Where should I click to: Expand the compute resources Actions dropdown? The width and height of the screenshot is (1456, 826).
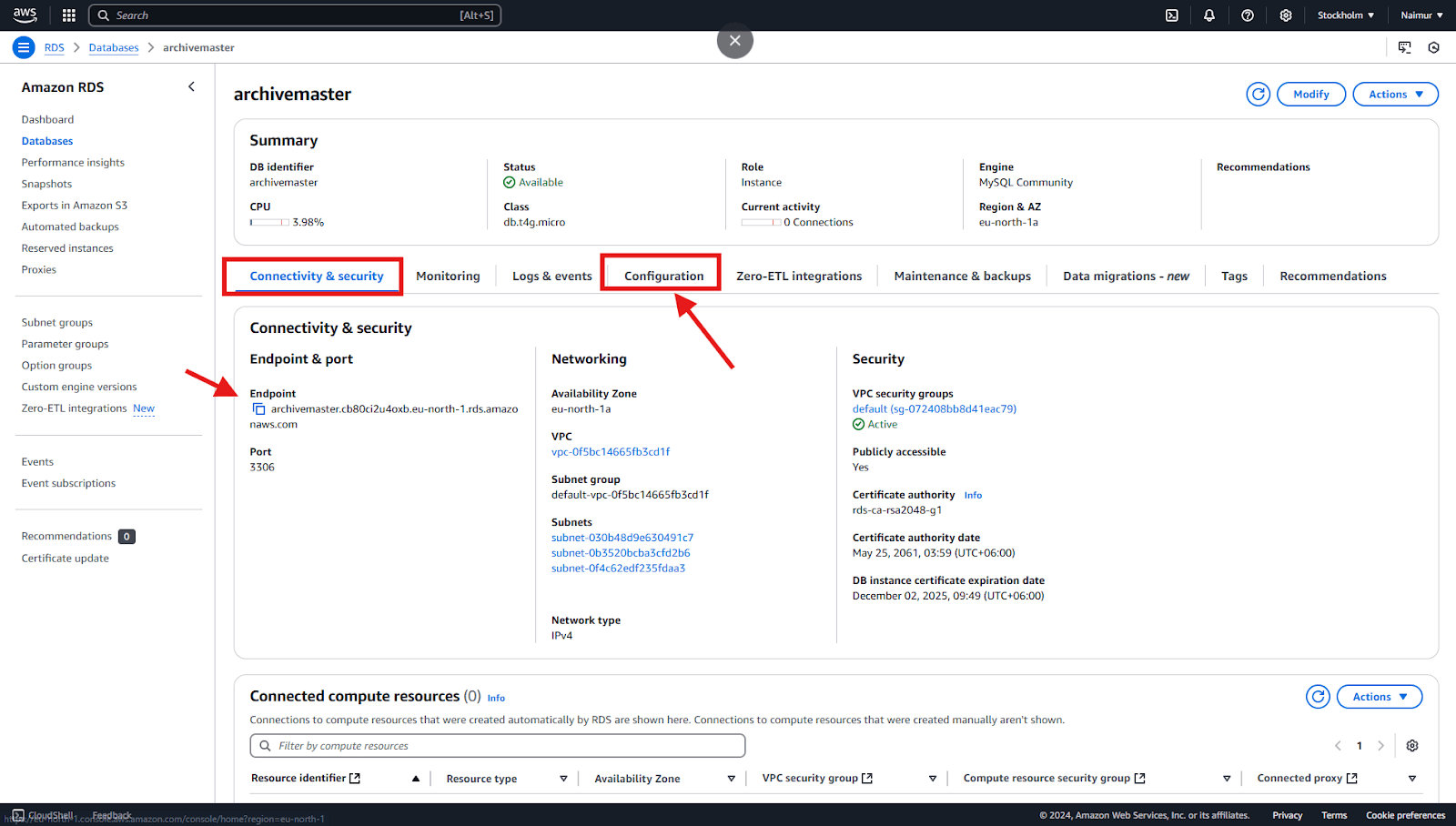tap(1380, 697)
